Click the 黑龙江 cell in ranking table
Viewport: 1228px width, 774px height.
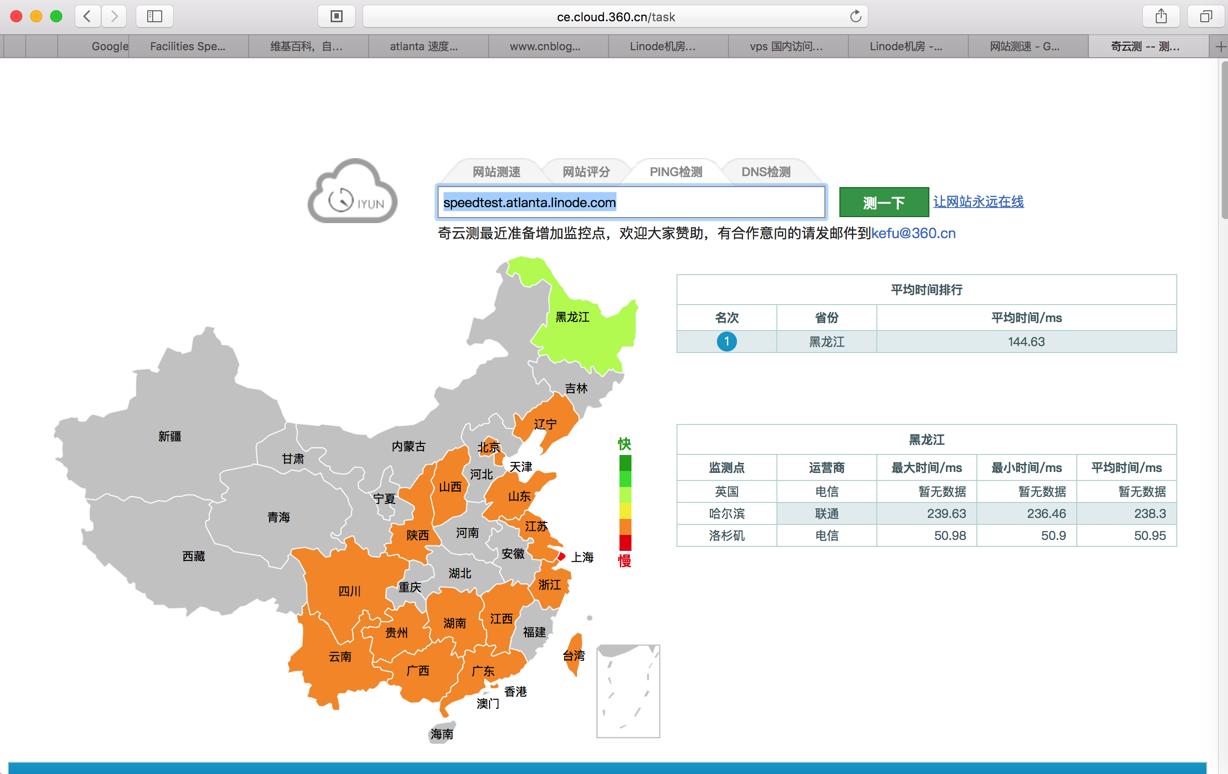[x=826, y=341]
